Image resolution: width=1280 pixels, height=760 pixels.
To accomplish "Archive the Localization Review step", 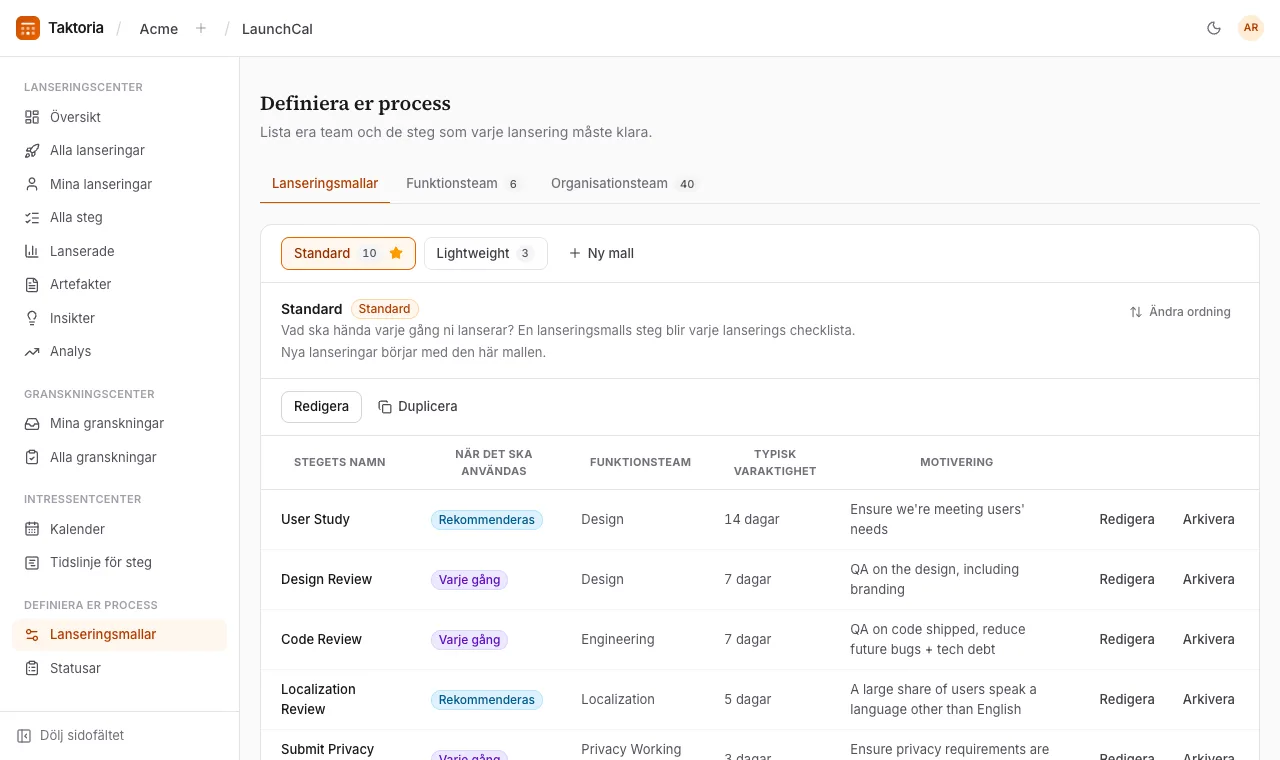I will coord(1209,699).
